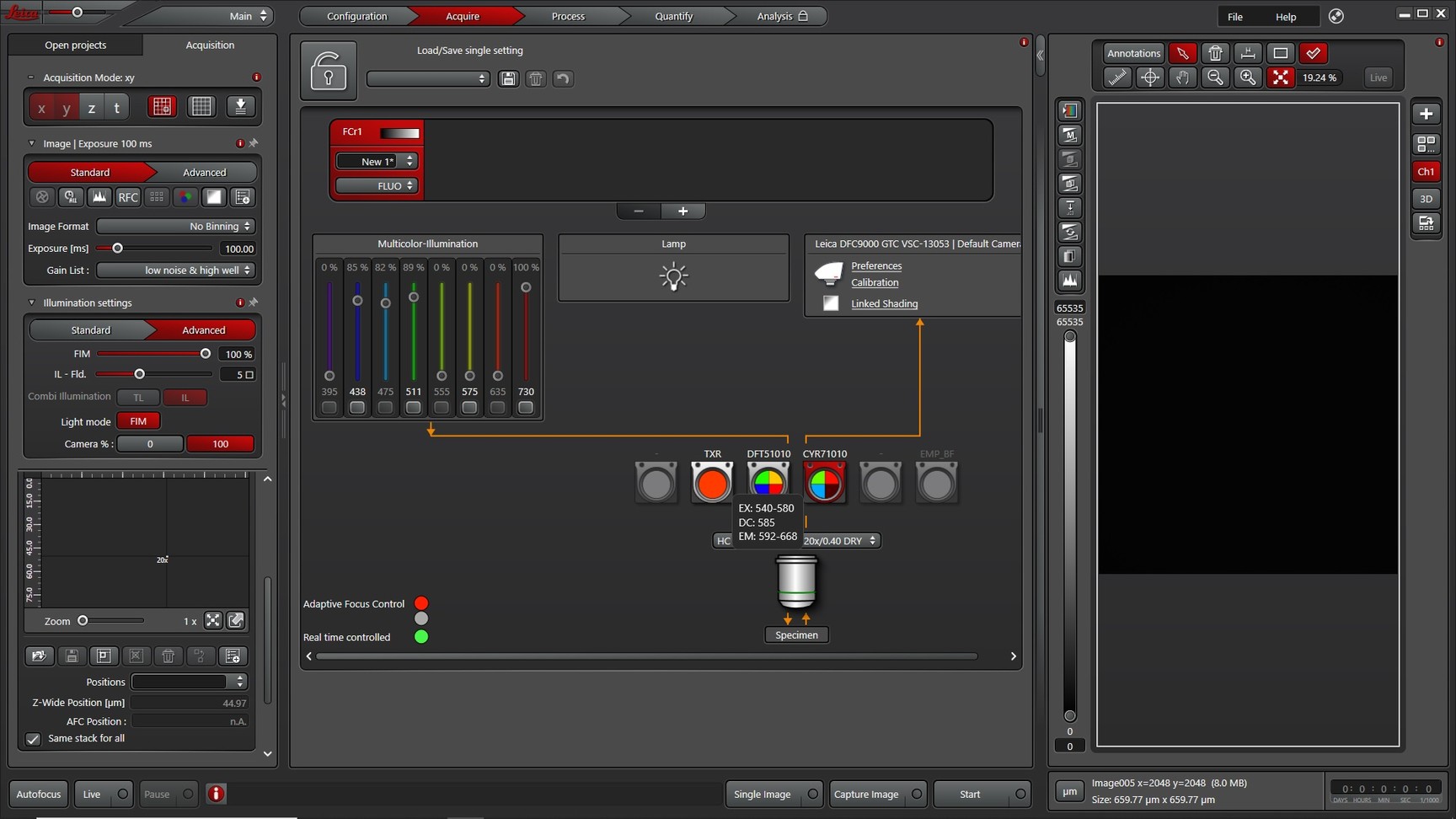This screenshot has width=1456, height=819.
Task: Toggle the IL Combi Illumination mode
Action: [x=185, y=397]
